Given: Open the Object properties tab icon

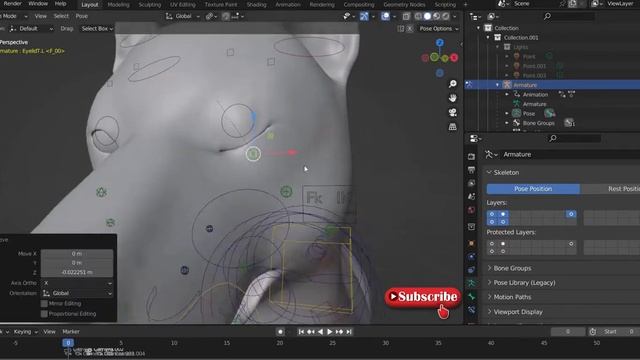Looking at the screenshot, I should (471, 243).
